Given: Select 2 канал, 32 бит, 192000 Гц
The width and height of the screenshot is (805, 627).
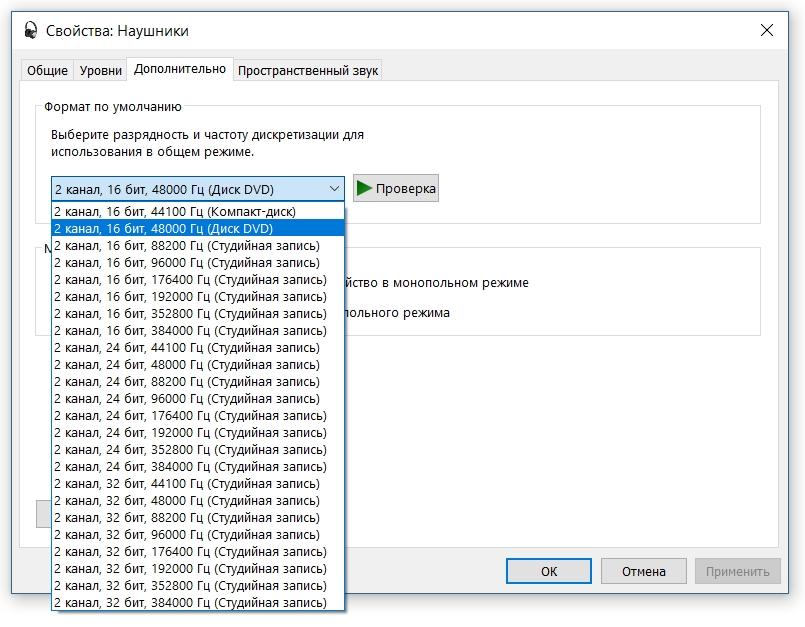Looking at the screenshot, I should [198, 568].
